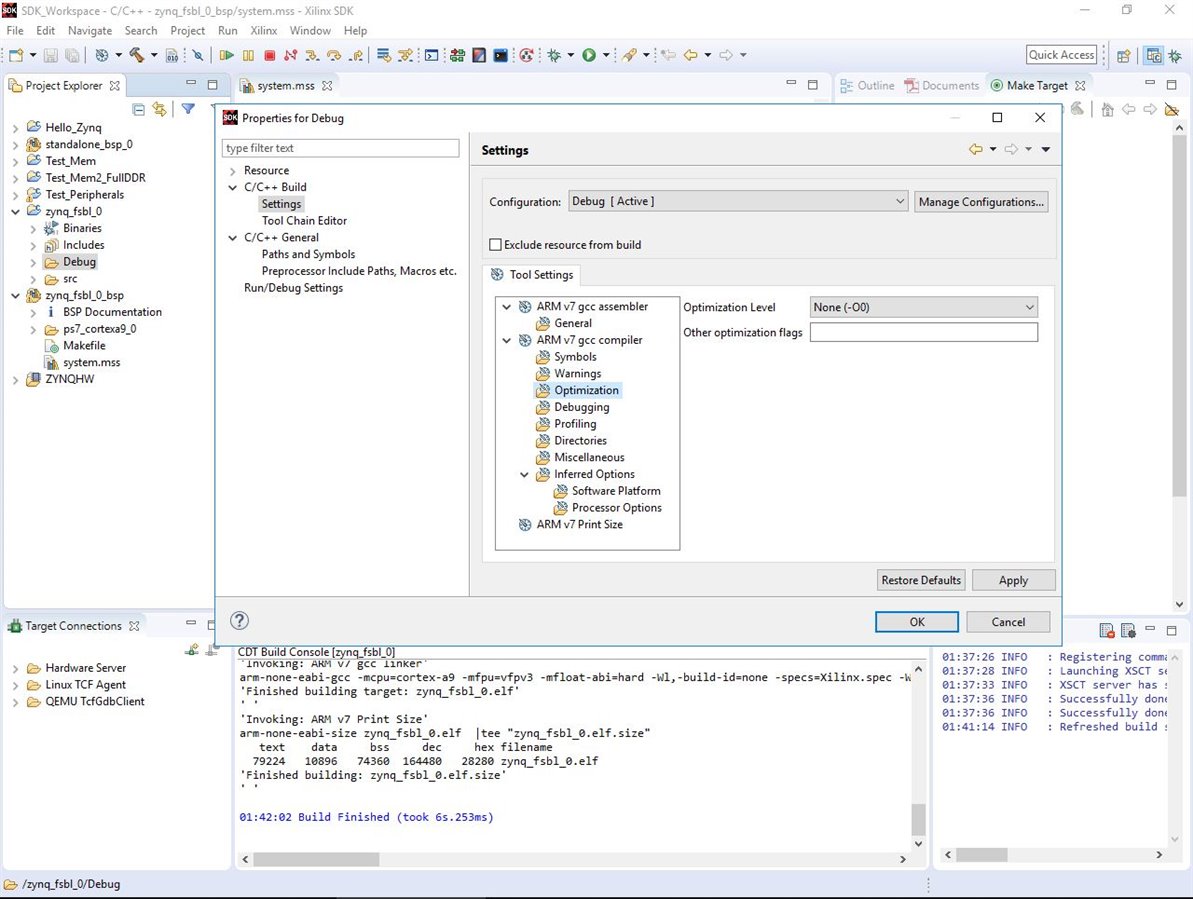Open the Xilinx menu
1193x899 pixels.
[x=263, y=31]
